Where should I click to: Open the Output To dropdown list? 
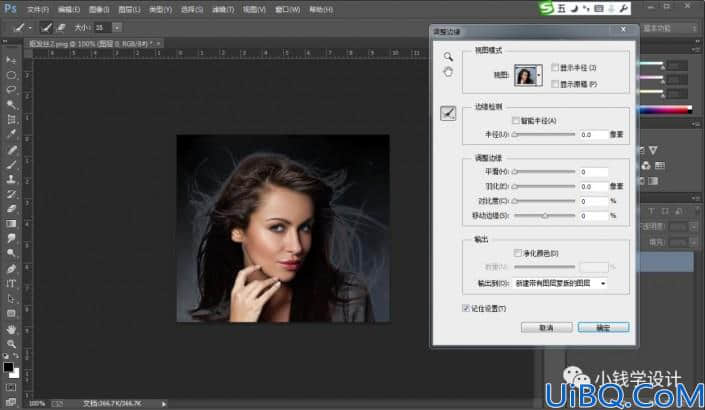pyautogui.click(x=560, y=283)
